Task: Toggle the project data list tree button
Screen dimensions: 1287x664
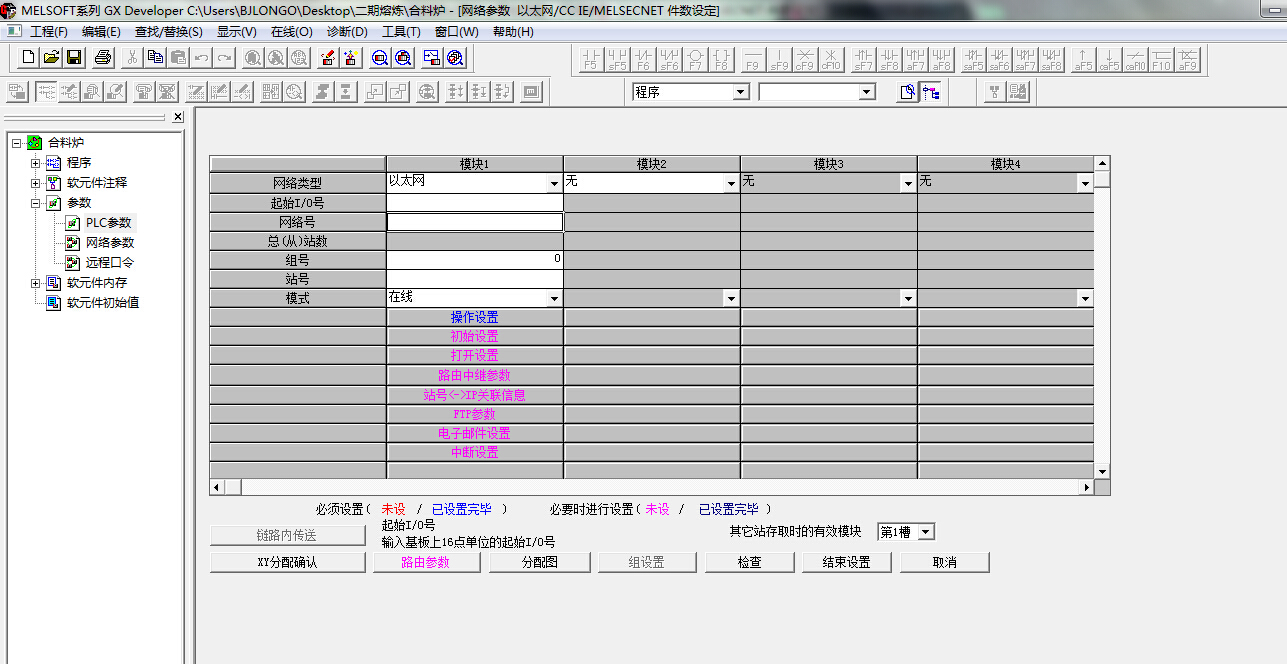Action: tap(931, 92)
